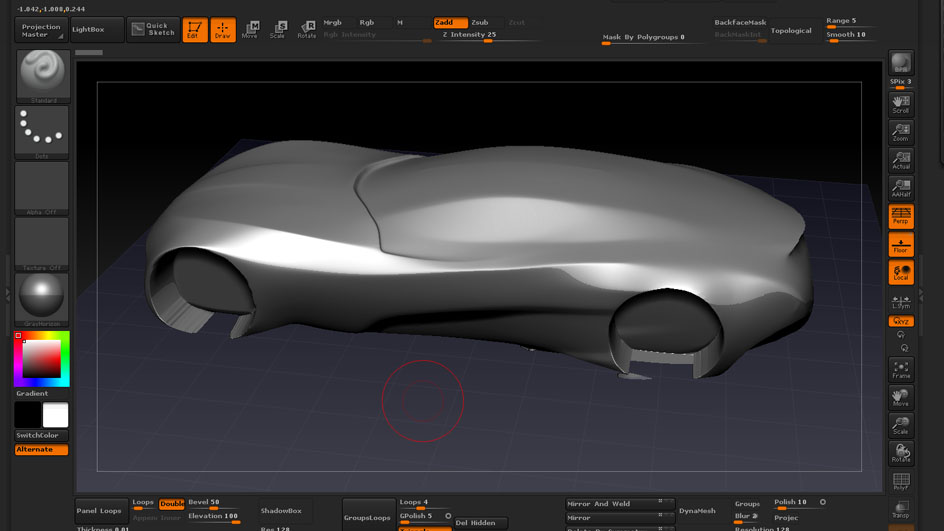Click Panel Loops button
Image resolution: width=944 pixels, height=531 pixels.
[101, 511]
